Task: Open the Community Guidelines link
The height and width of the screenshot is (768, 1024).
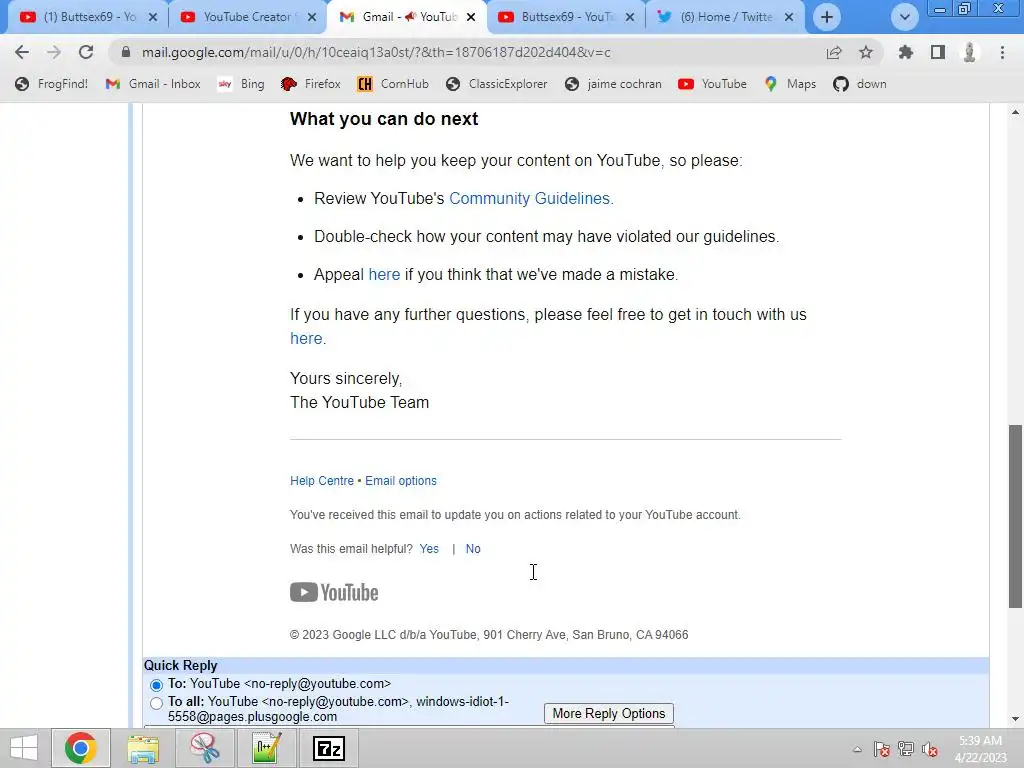Action: pos(531,199)
